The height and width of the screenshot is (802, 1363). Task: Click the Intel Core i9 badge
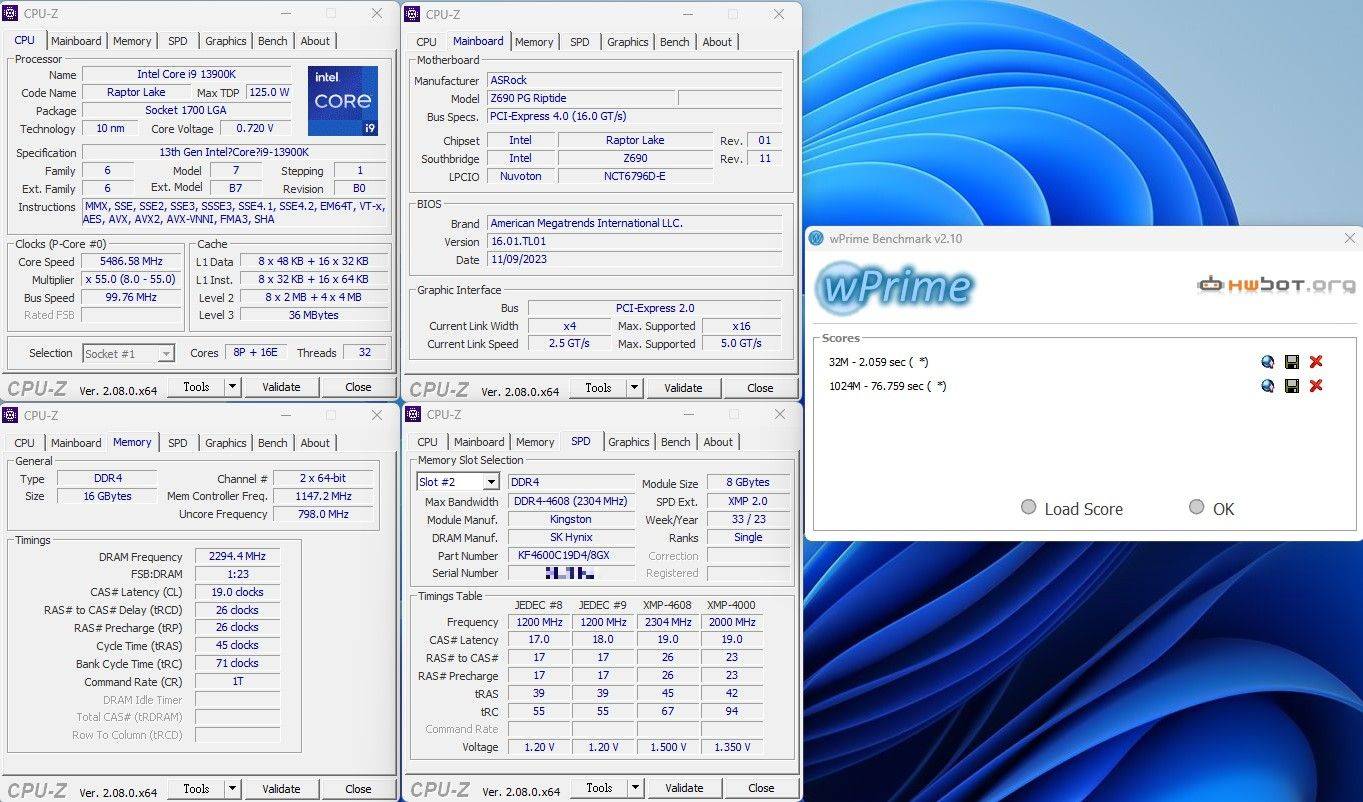[x=343, y=101]
